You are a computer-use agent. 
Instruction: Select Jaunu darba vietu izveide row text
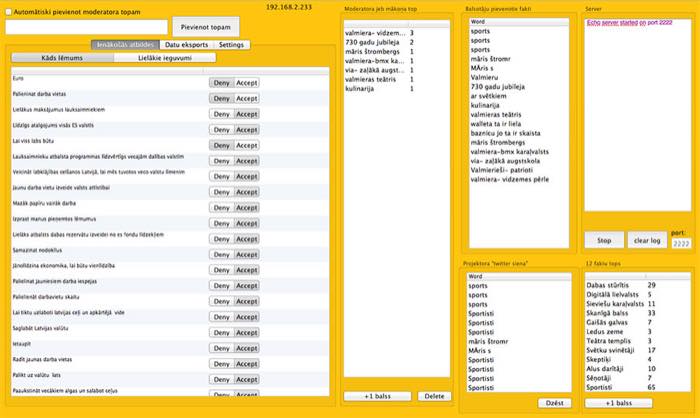pos(61,188)
